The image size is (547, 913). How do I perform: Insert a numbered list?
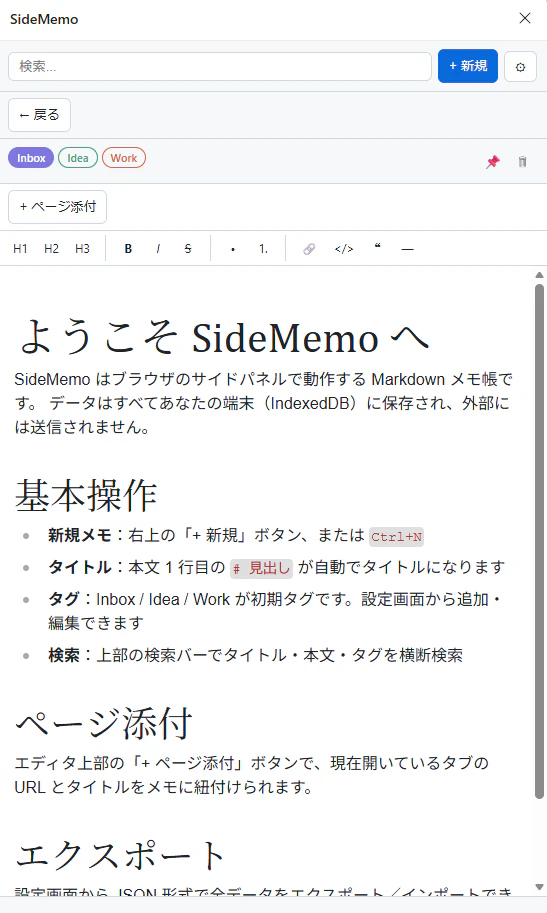[x=263, y=249]
